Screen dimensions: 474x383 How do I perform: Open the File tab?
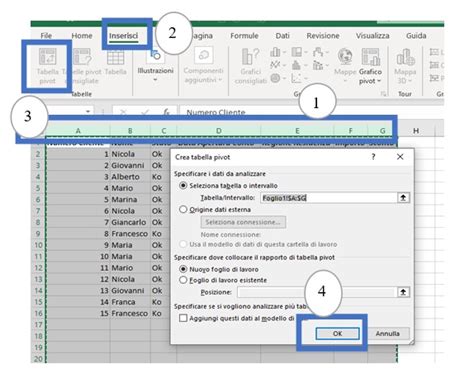pyautogui.click(x=46, y=36)
